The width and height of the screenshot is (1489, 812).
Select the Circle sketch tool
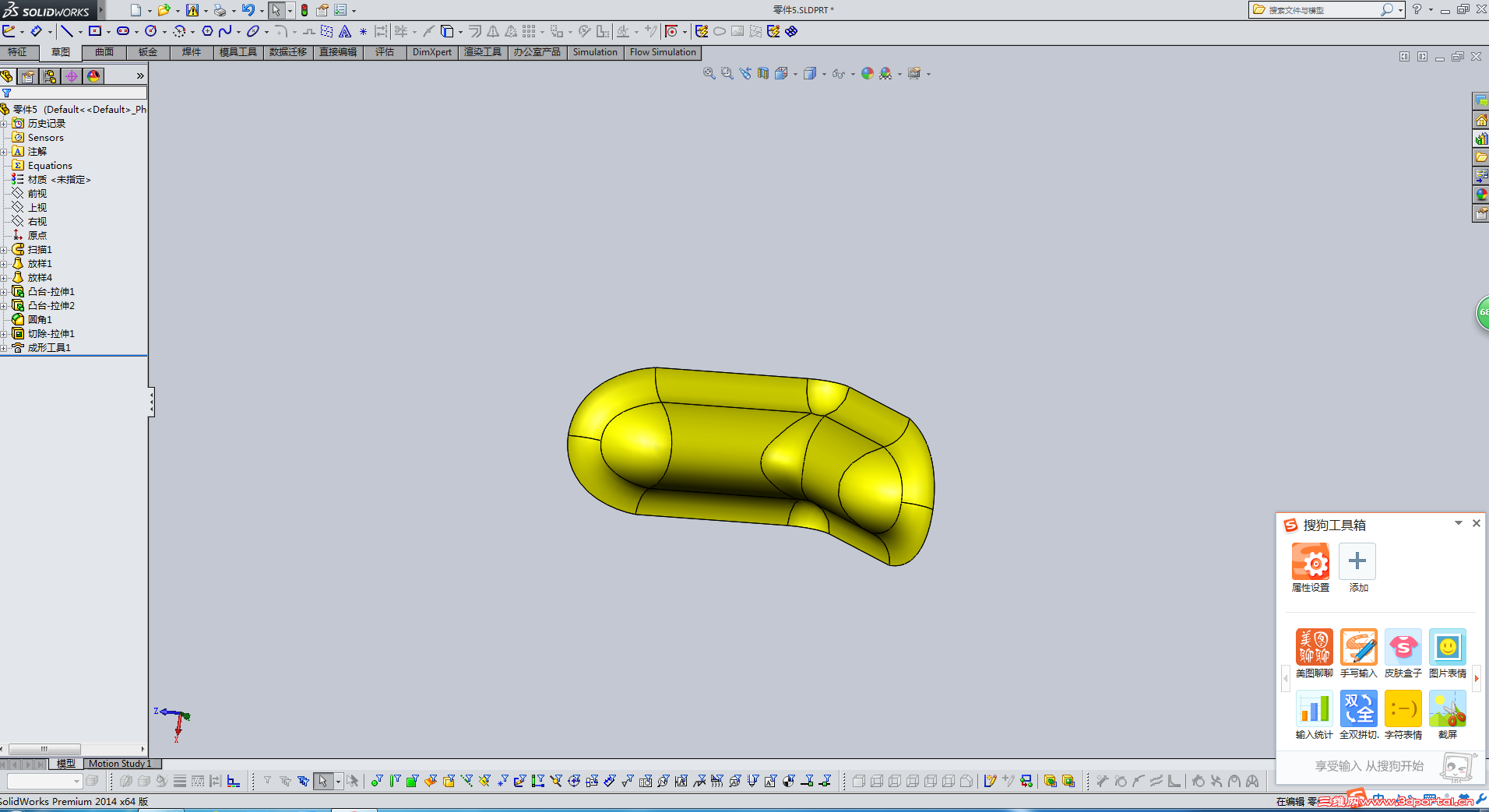151,31
